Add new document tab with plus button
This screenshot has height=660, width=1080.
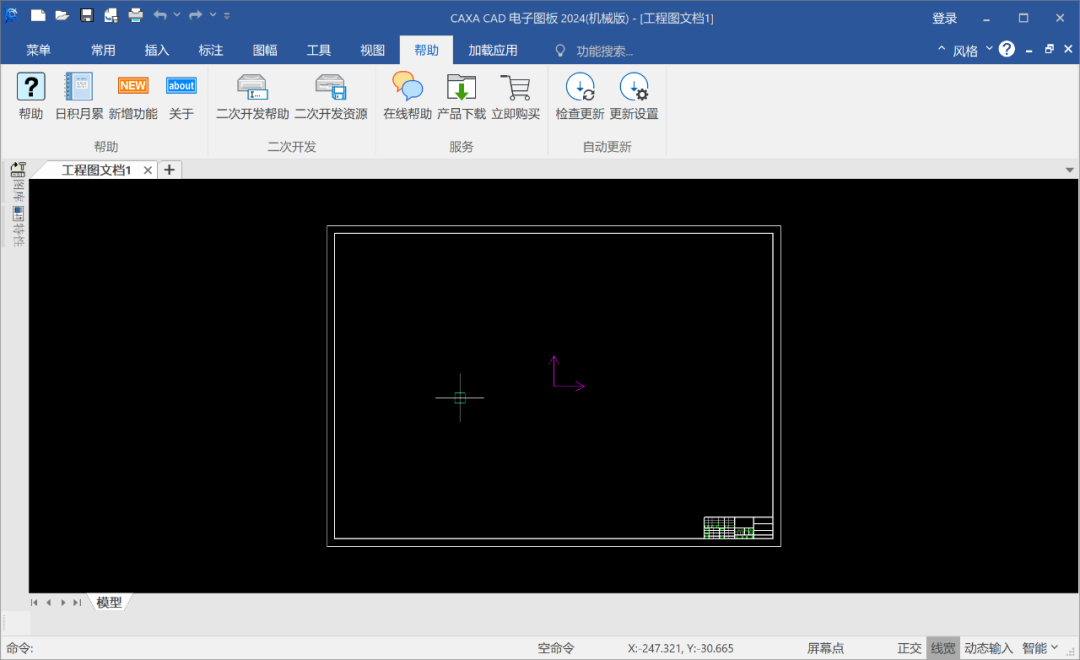[169, 169]
